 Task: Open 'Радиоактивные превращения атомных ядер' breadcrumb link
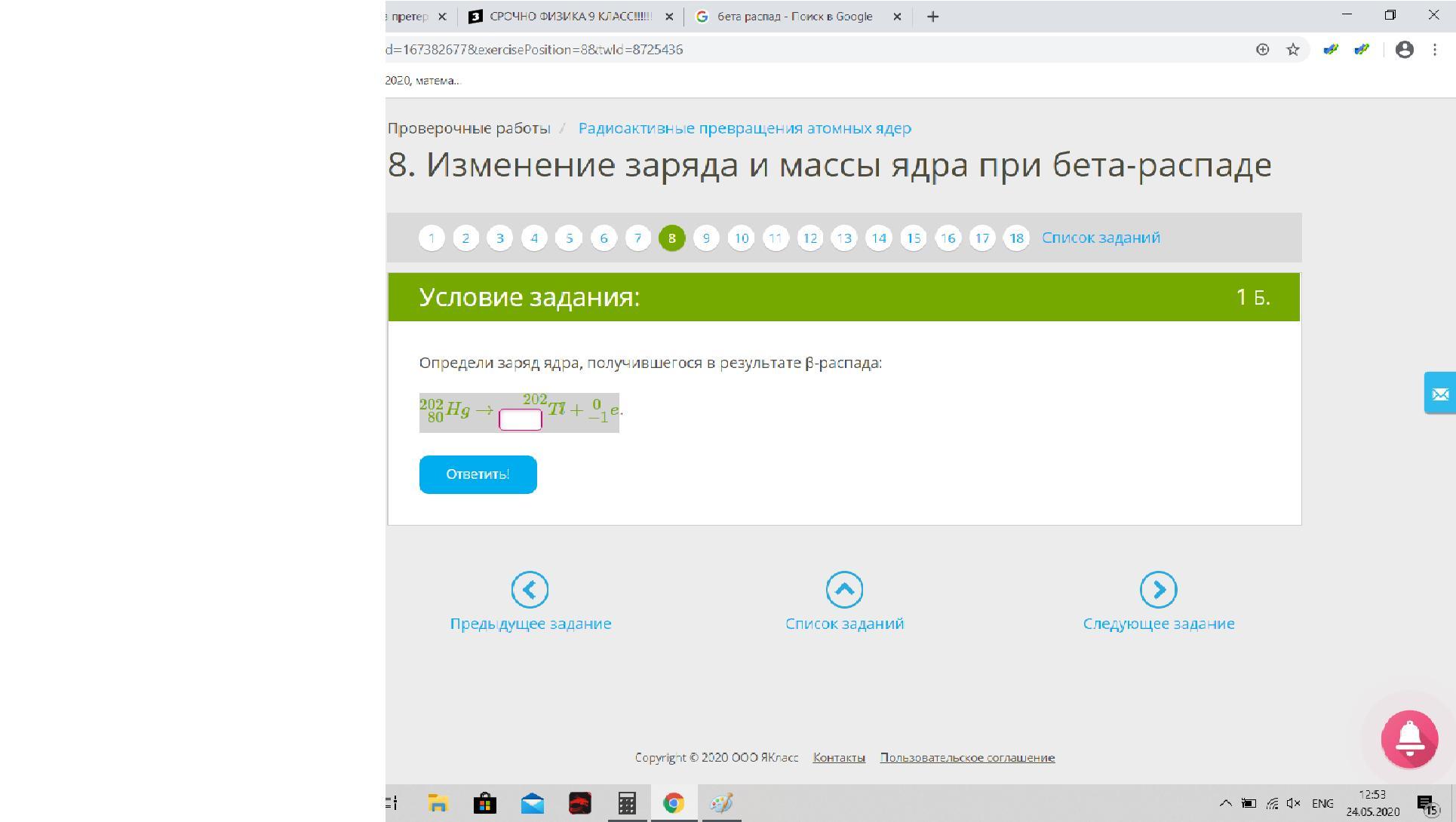(745, 128)
